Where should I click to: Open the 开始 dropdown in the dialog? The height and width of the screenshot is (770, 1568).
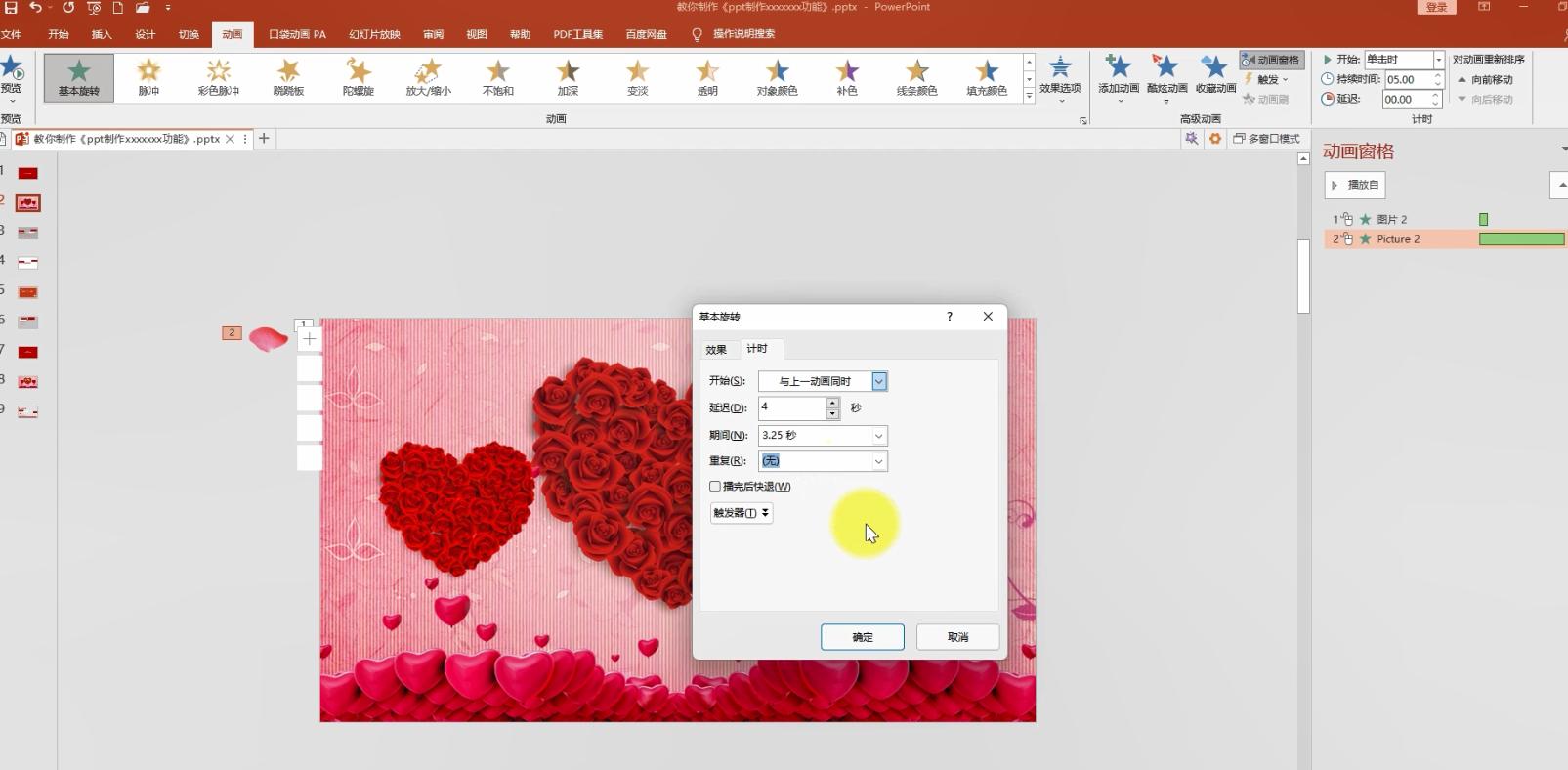coord(879,382)
